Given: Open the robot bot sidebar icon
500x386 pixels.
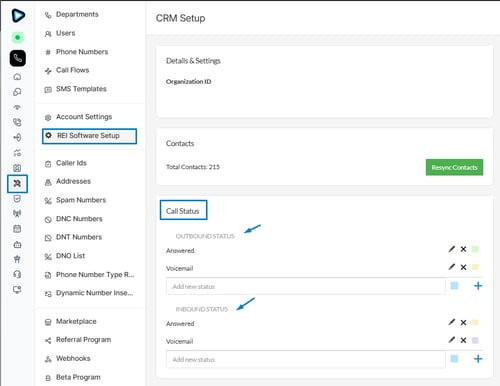Looking at the screenshot, I should click(17, 244).
